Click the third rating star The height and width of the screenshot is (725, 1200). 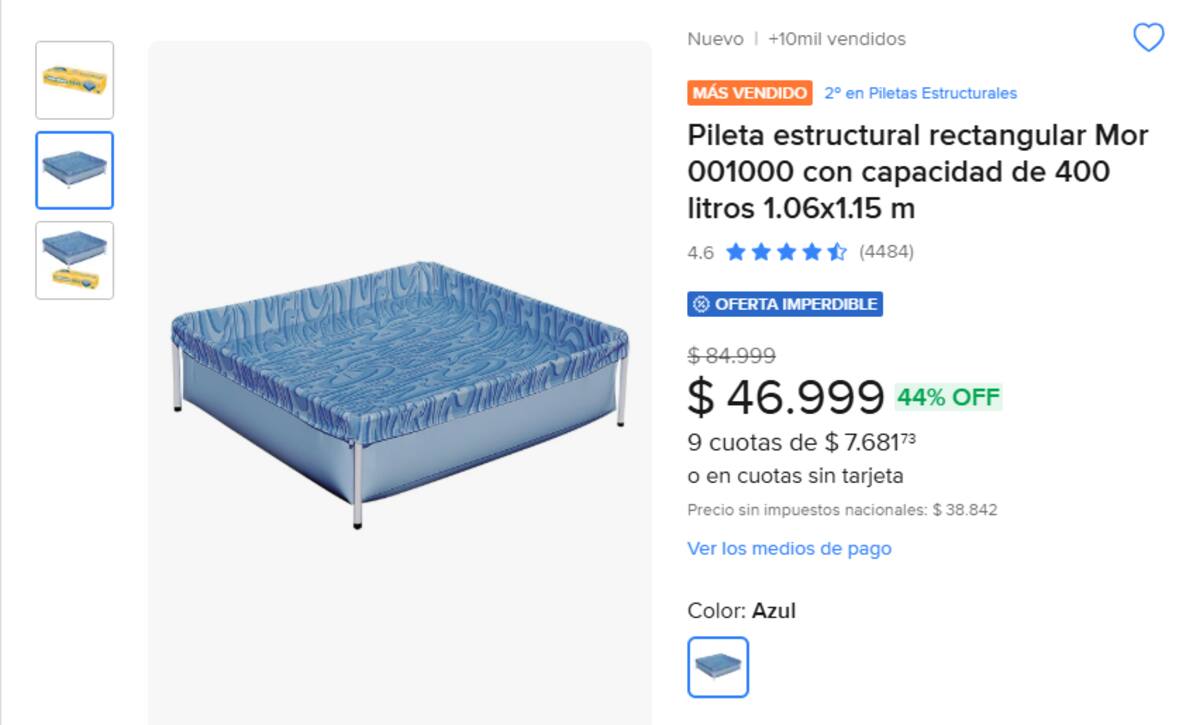pyautogui.click(x=786, y=252)
